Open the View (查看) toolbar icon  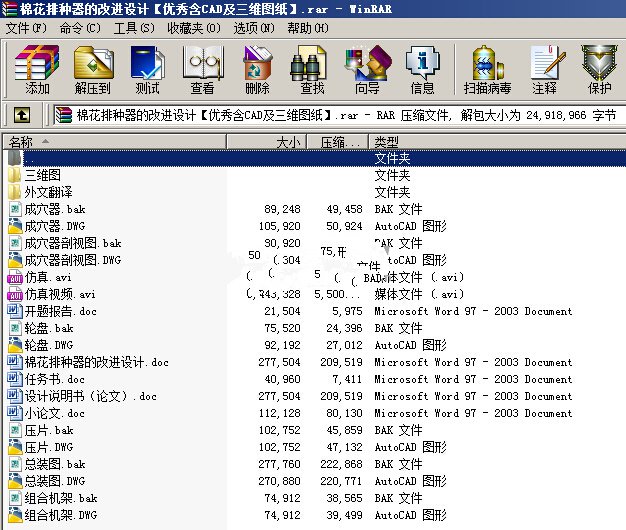pos(202,69)
